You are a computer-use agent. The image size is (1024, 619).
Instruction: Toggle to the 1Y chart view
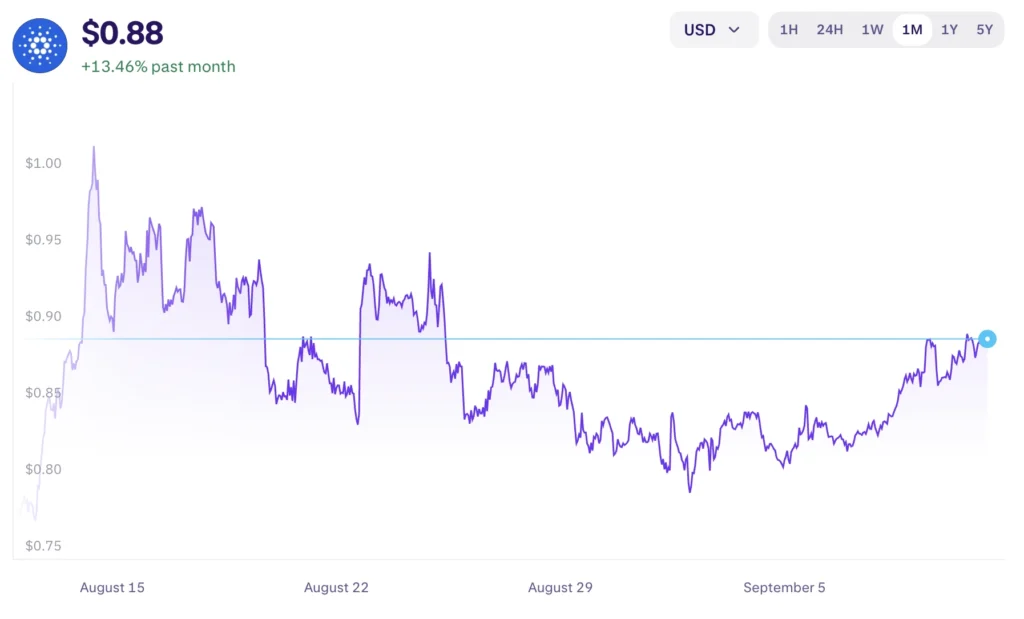[949, 30]
